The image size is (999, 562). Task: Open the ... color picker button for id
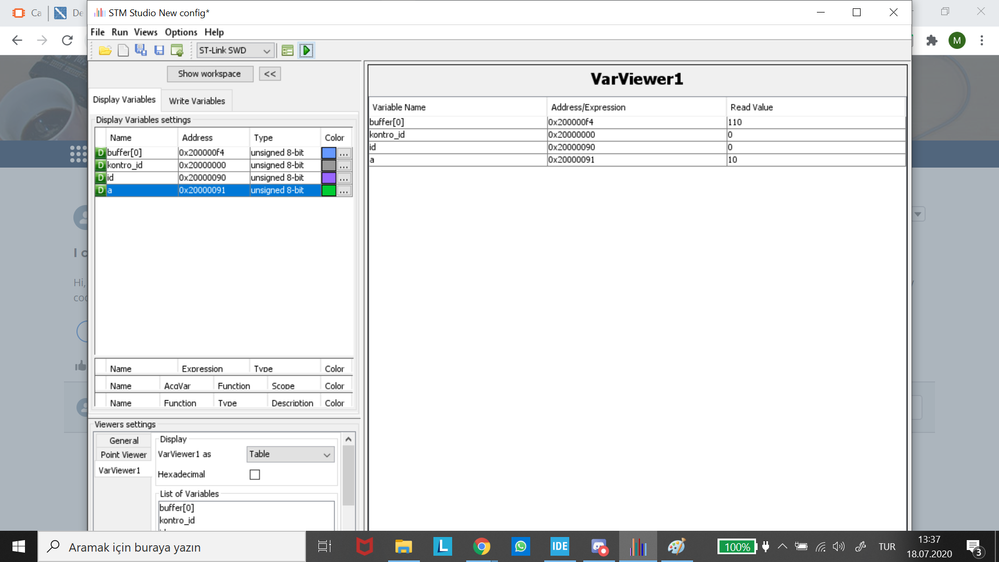344,178
